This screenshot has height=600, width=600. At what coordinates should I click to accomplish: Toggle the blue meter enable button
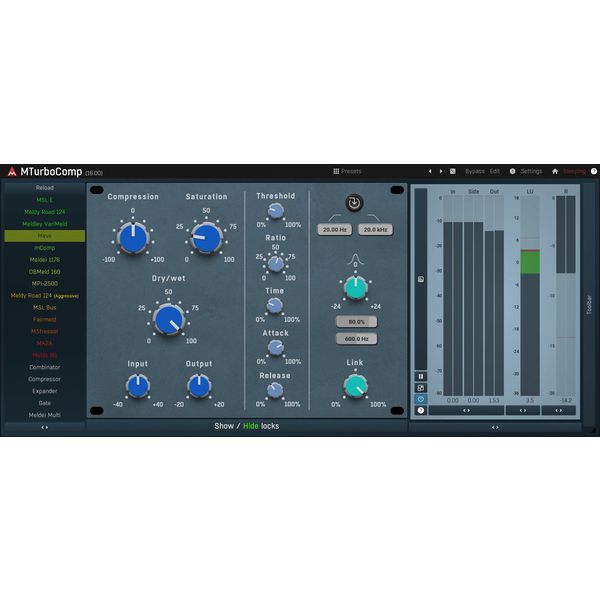421,399
